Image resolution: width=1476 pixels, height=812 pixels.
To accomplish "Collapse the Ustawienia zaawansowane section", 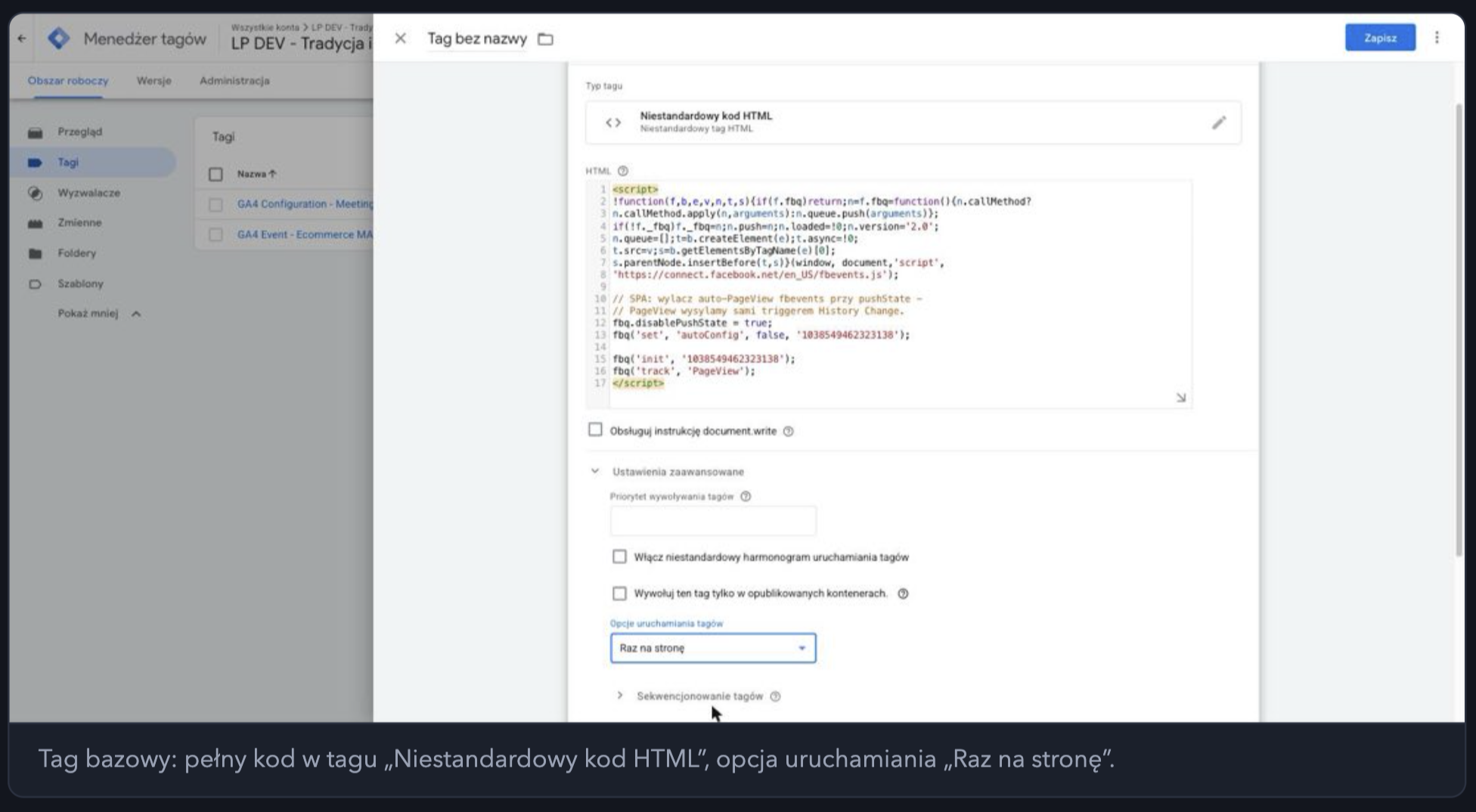I will tap(595, 471).
